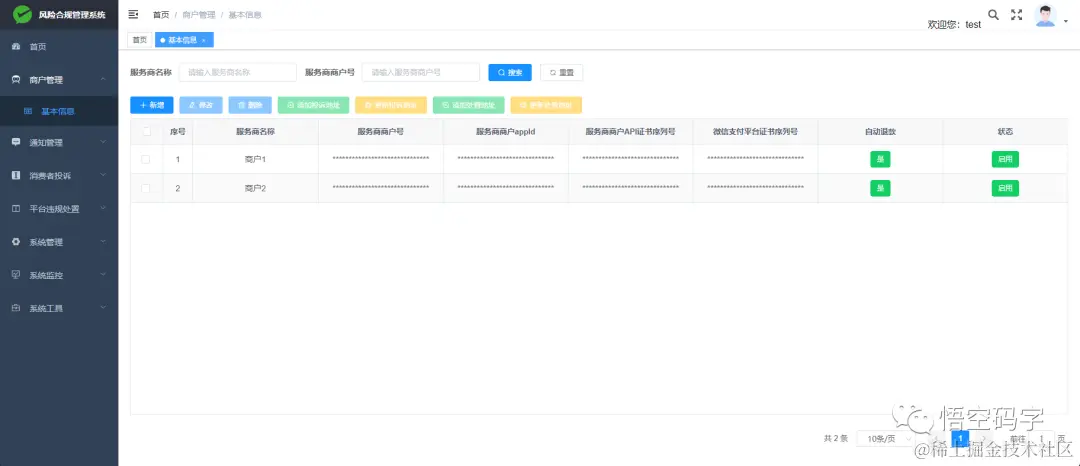Focus the 服务商商户号 input field
The height and width of the screenshot is (466, 1080).
point(421,72)
